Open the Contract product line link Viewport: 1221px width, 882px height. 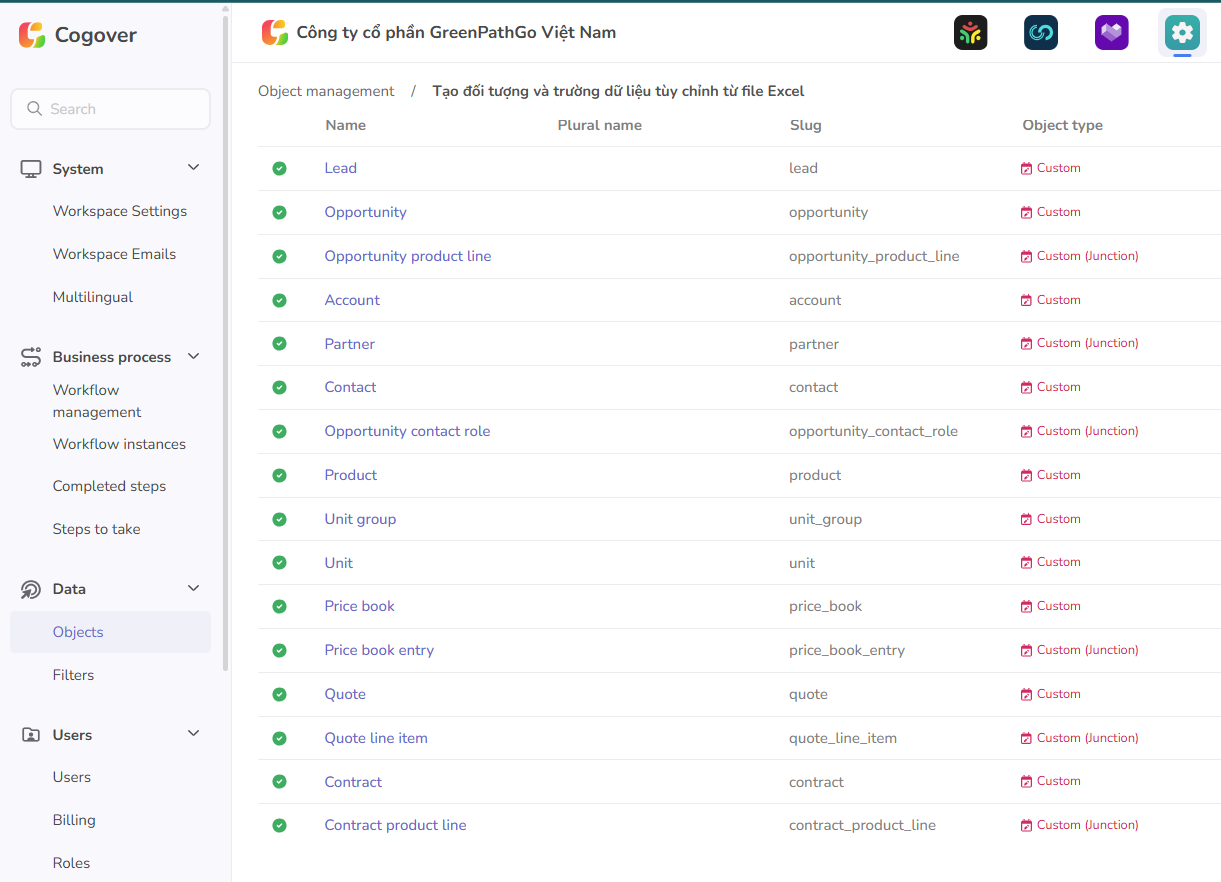click(395, 825)
